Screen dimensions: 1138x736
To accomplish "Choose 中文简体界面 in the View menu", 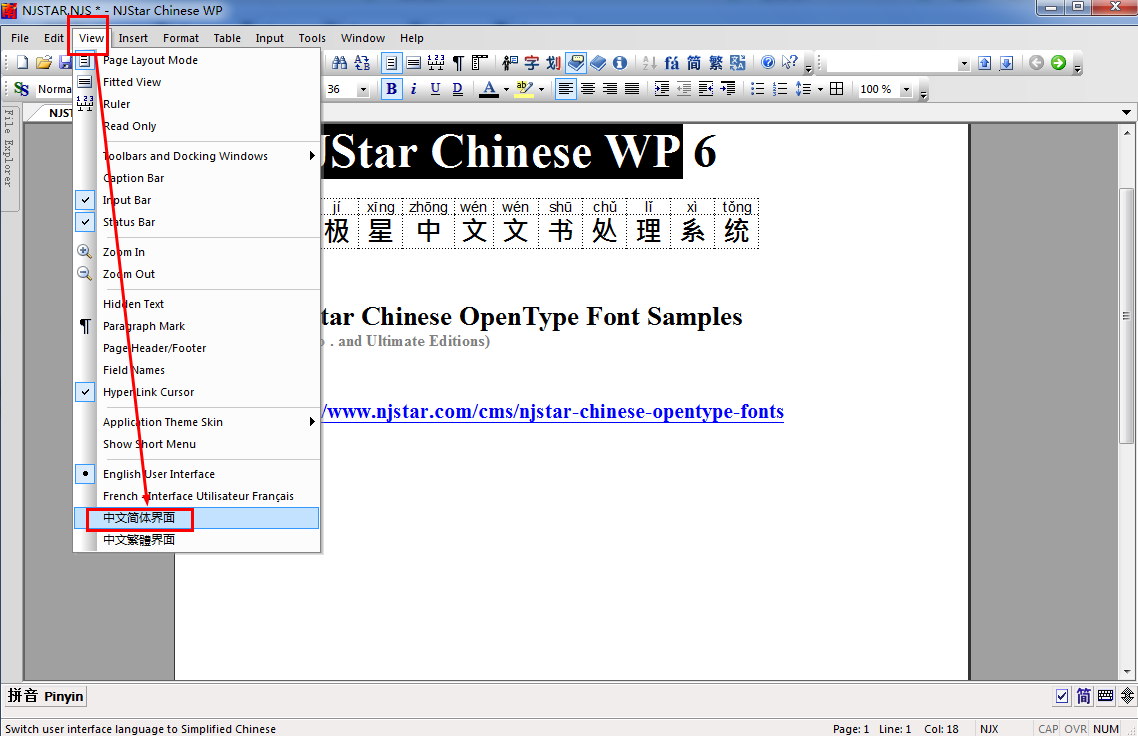I will pos(197,518).
